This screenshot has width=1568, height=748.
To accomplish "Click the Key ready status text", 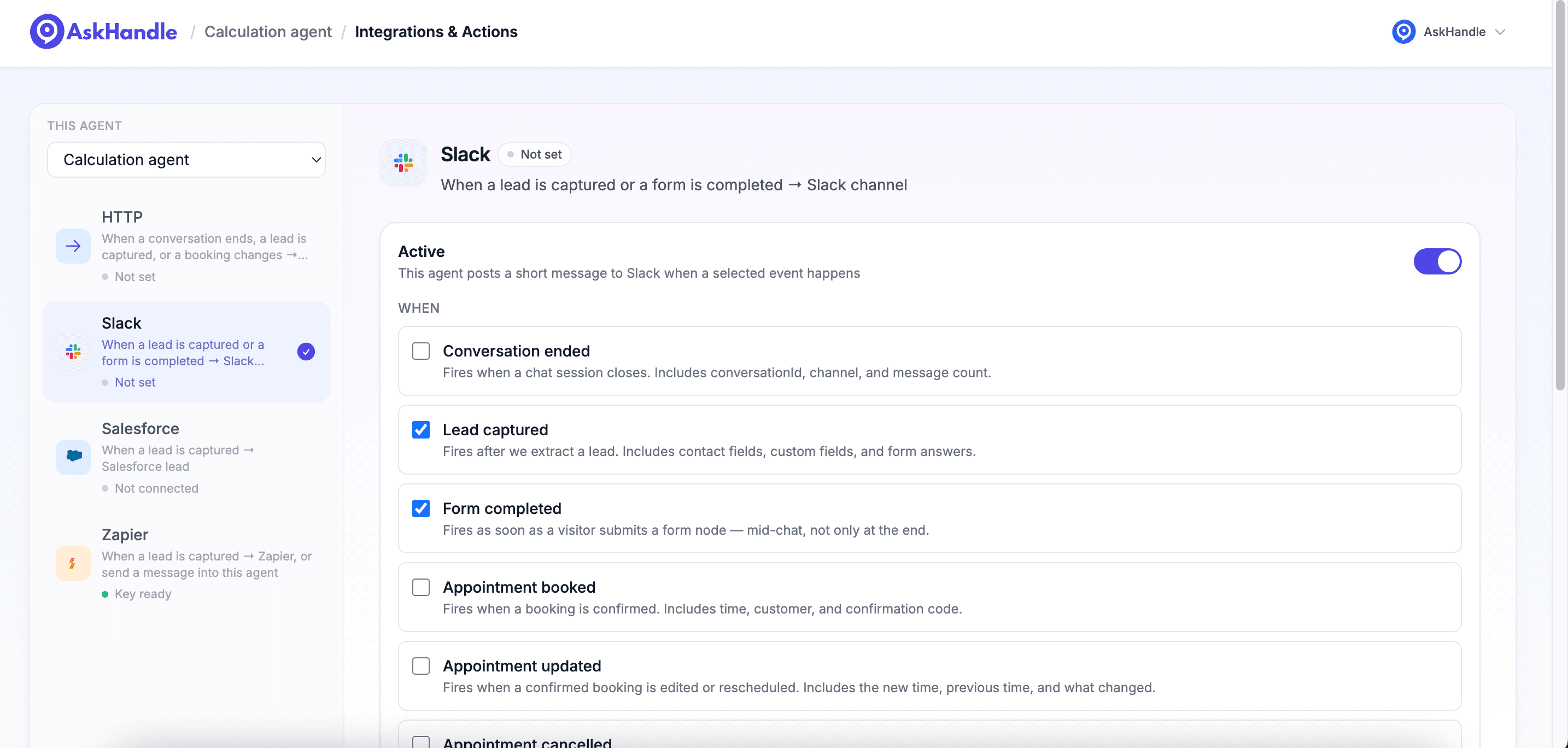I will tap(143, 594).
